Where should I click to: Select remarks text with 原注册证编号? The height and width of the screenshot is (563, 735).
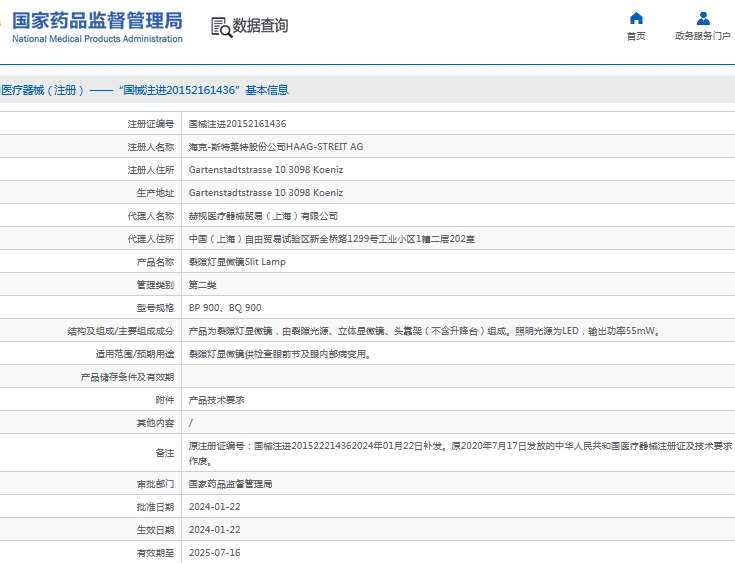[x=460, y=453]
